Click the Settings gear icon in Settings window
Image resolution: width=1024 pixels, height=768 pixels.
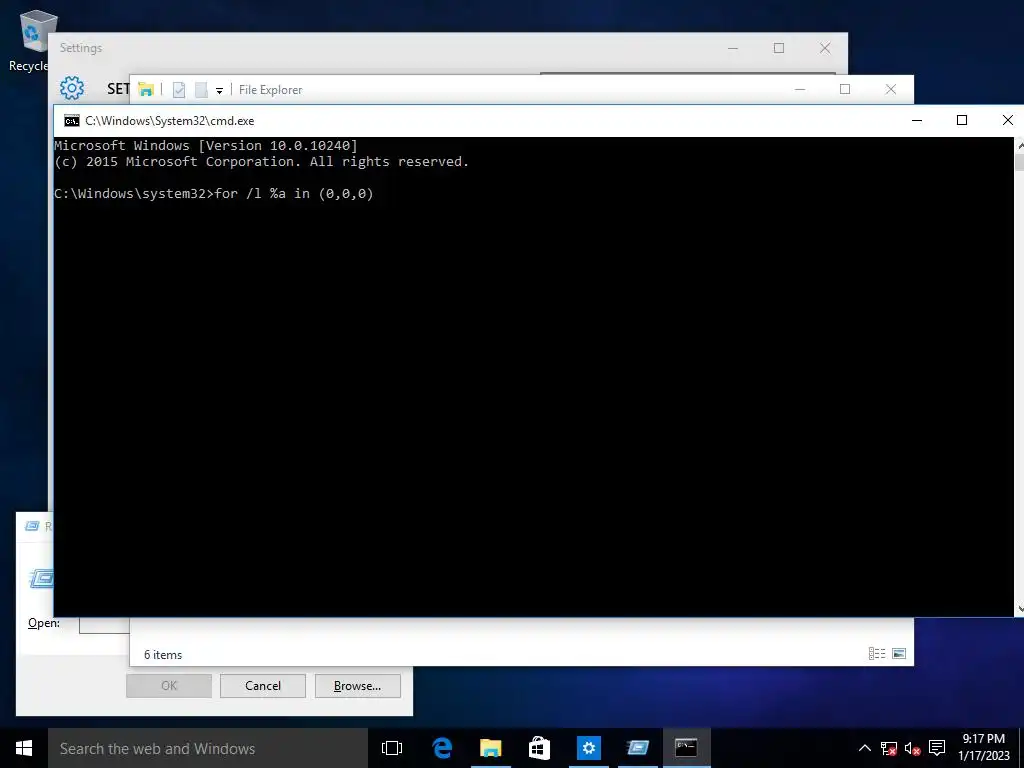pos(72,88)
